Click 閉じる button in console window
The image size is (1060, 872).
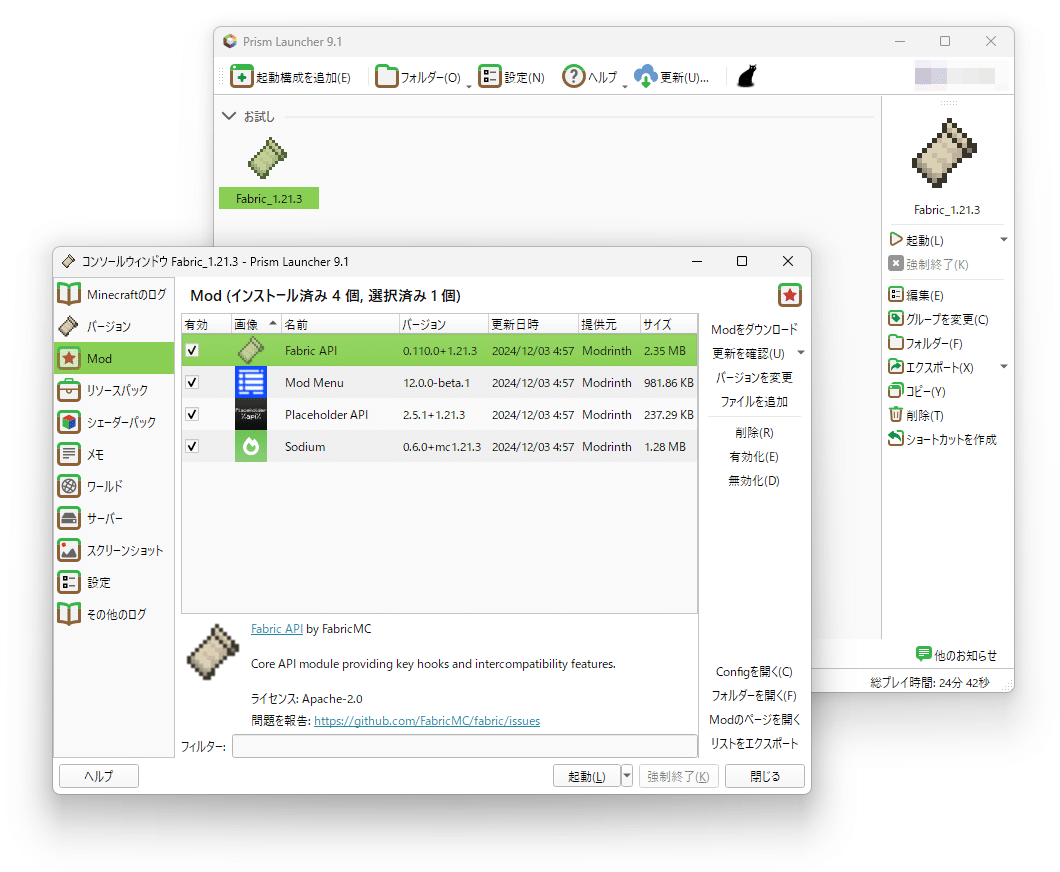pos(765,776)
